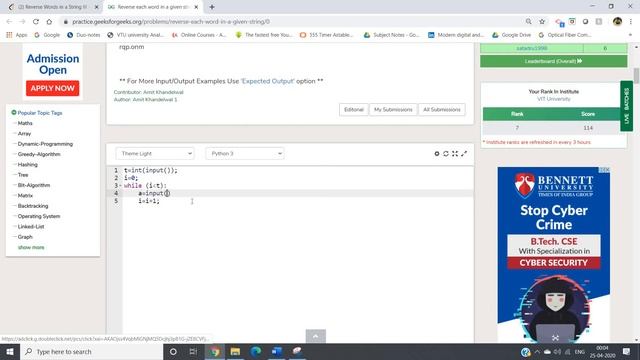The image size is (640, 360).
Task: Go back in browser history
Action: (x=9, y=21)
